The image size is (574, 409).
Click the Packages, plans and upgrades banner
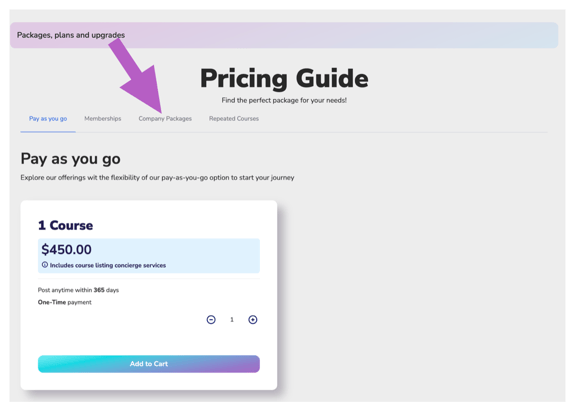point(284,35)
